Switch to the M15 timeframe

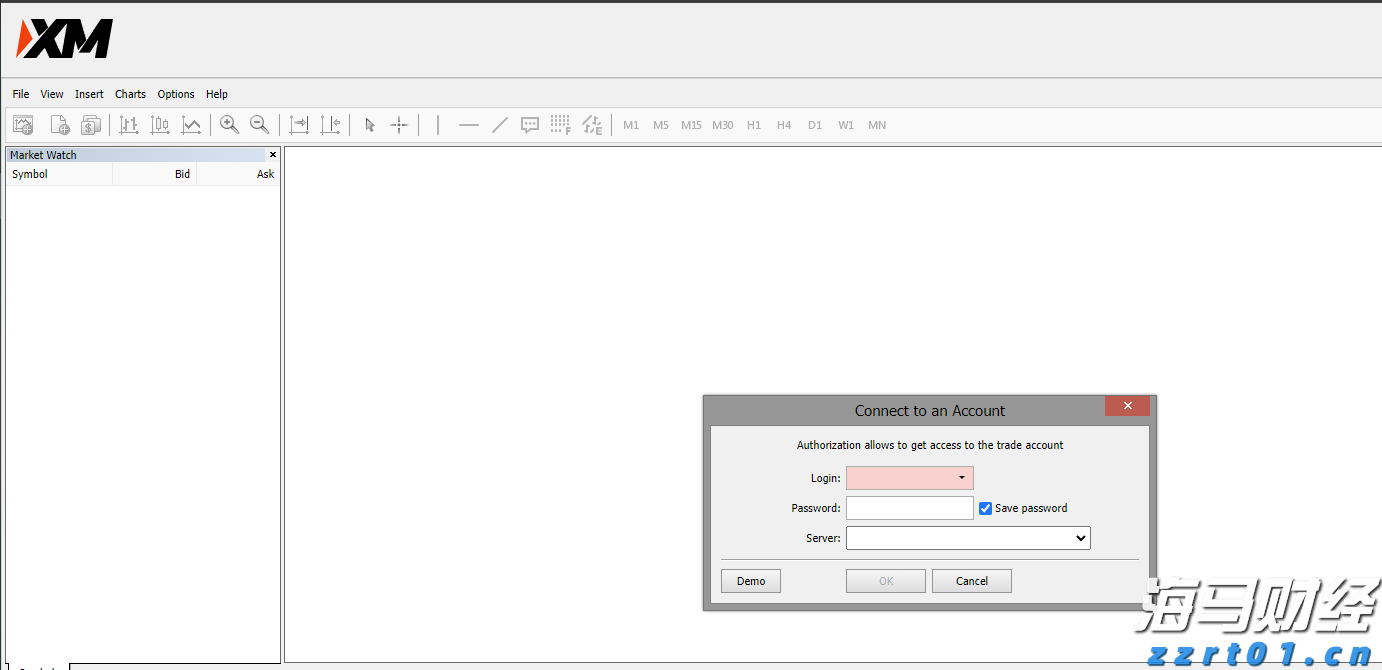point(691,125)
